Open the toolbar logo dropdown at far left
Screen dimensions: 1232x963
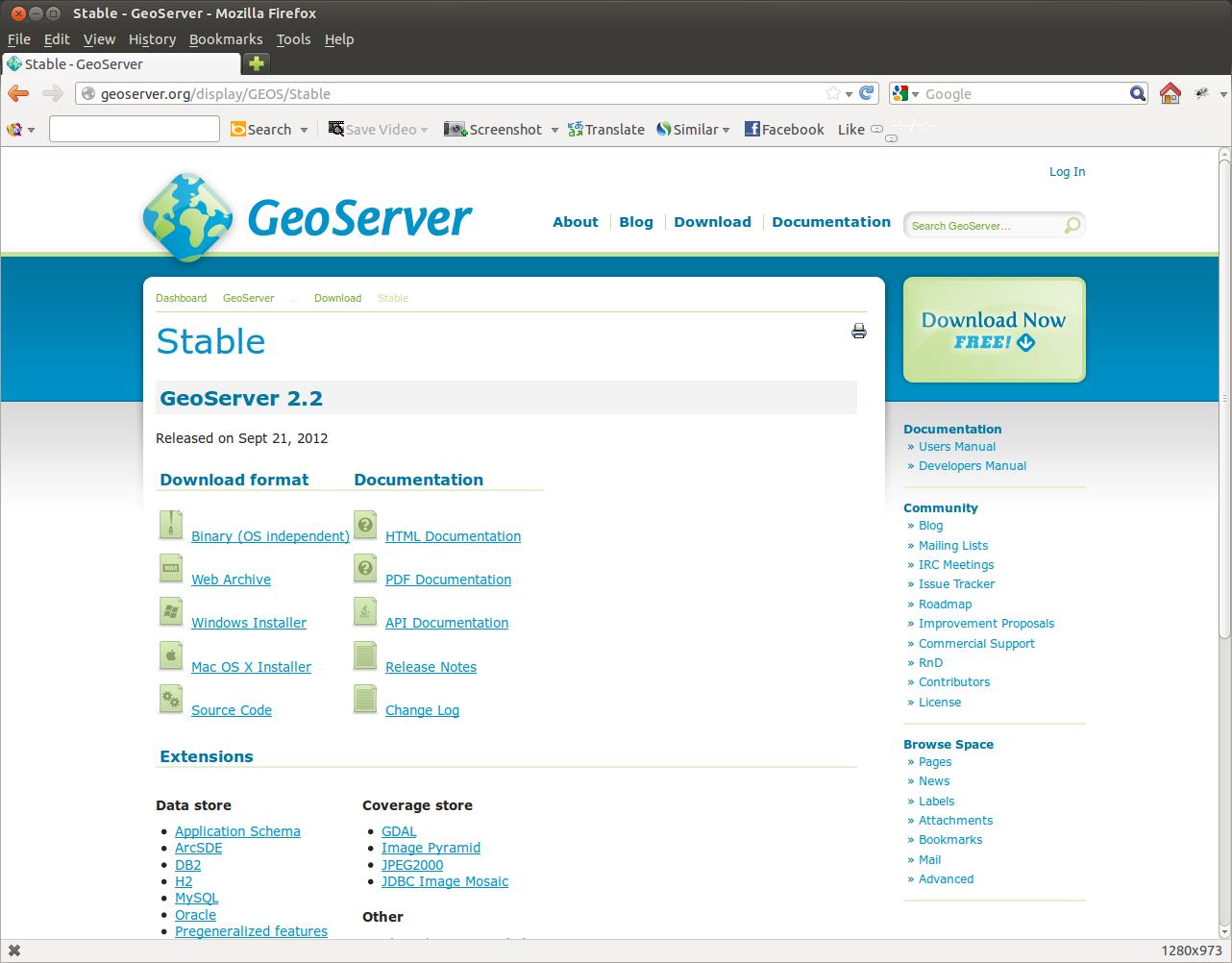click(31, 130)
